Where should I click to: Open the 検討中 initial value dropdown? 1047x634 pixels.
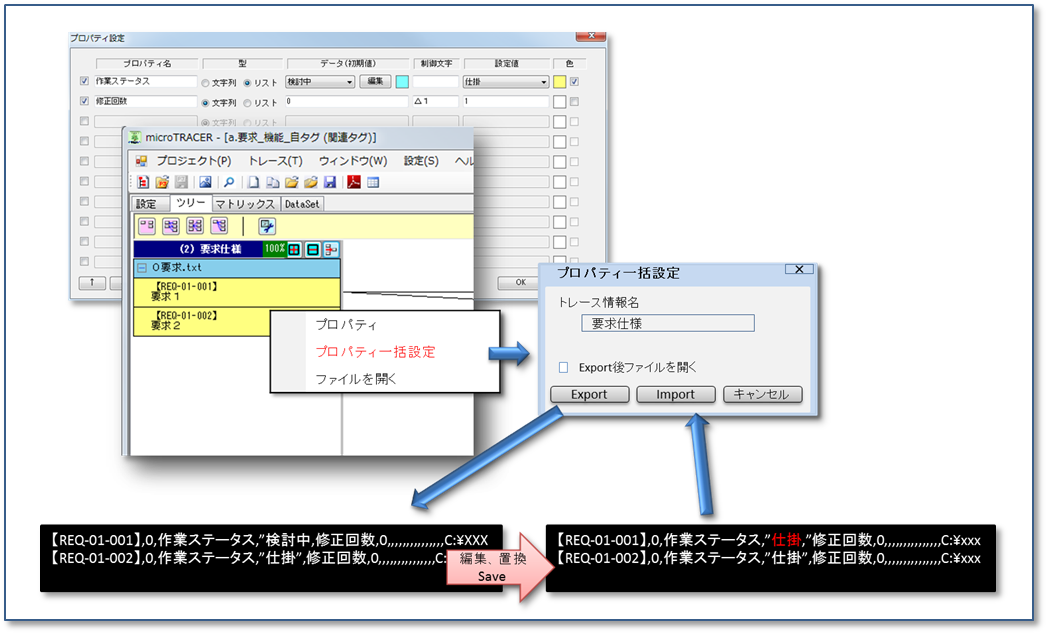[320, 82]
